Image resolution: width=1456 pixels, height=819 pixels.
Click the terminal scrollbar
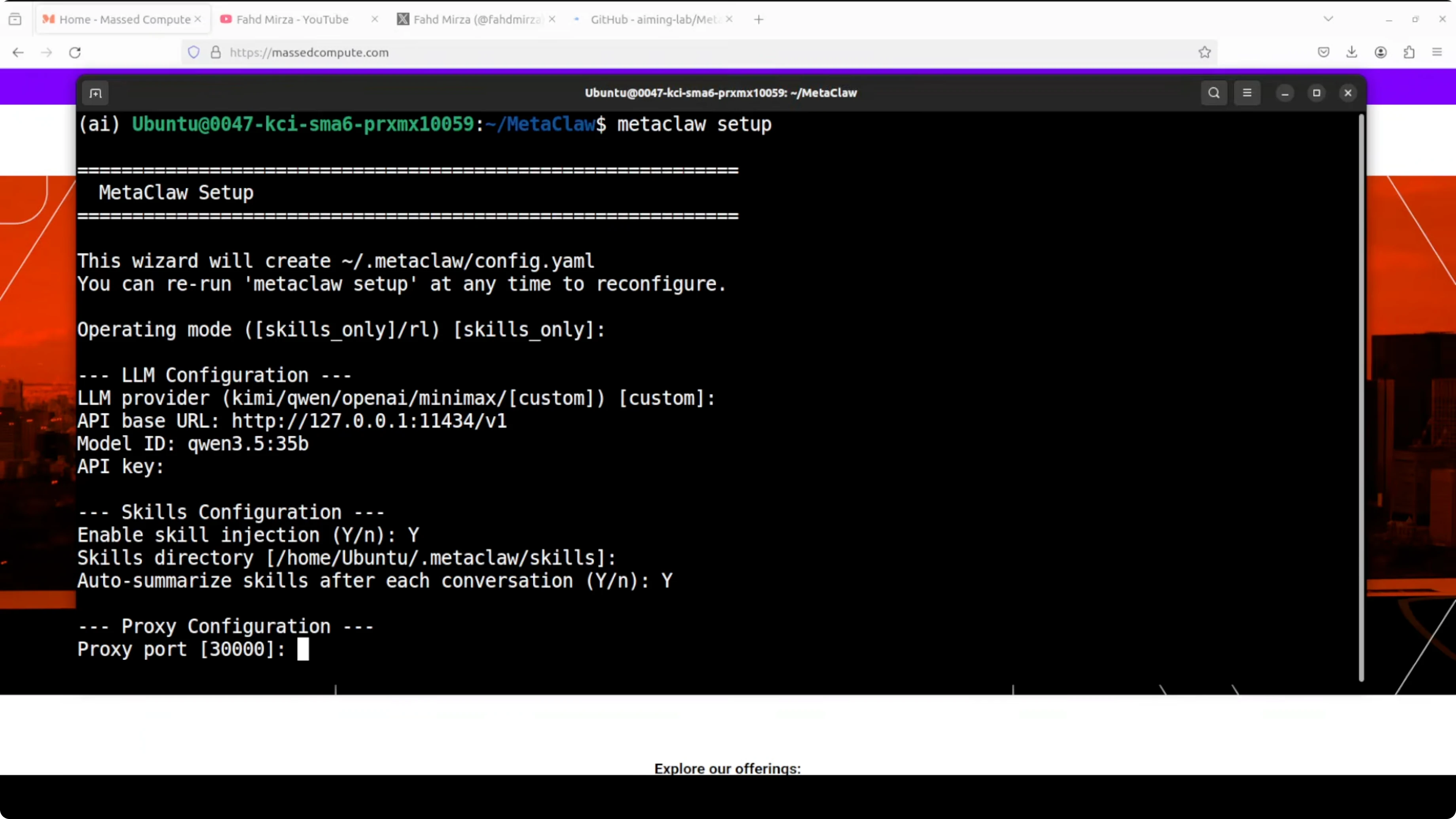pyautogui.click(x=1360, y=396)
